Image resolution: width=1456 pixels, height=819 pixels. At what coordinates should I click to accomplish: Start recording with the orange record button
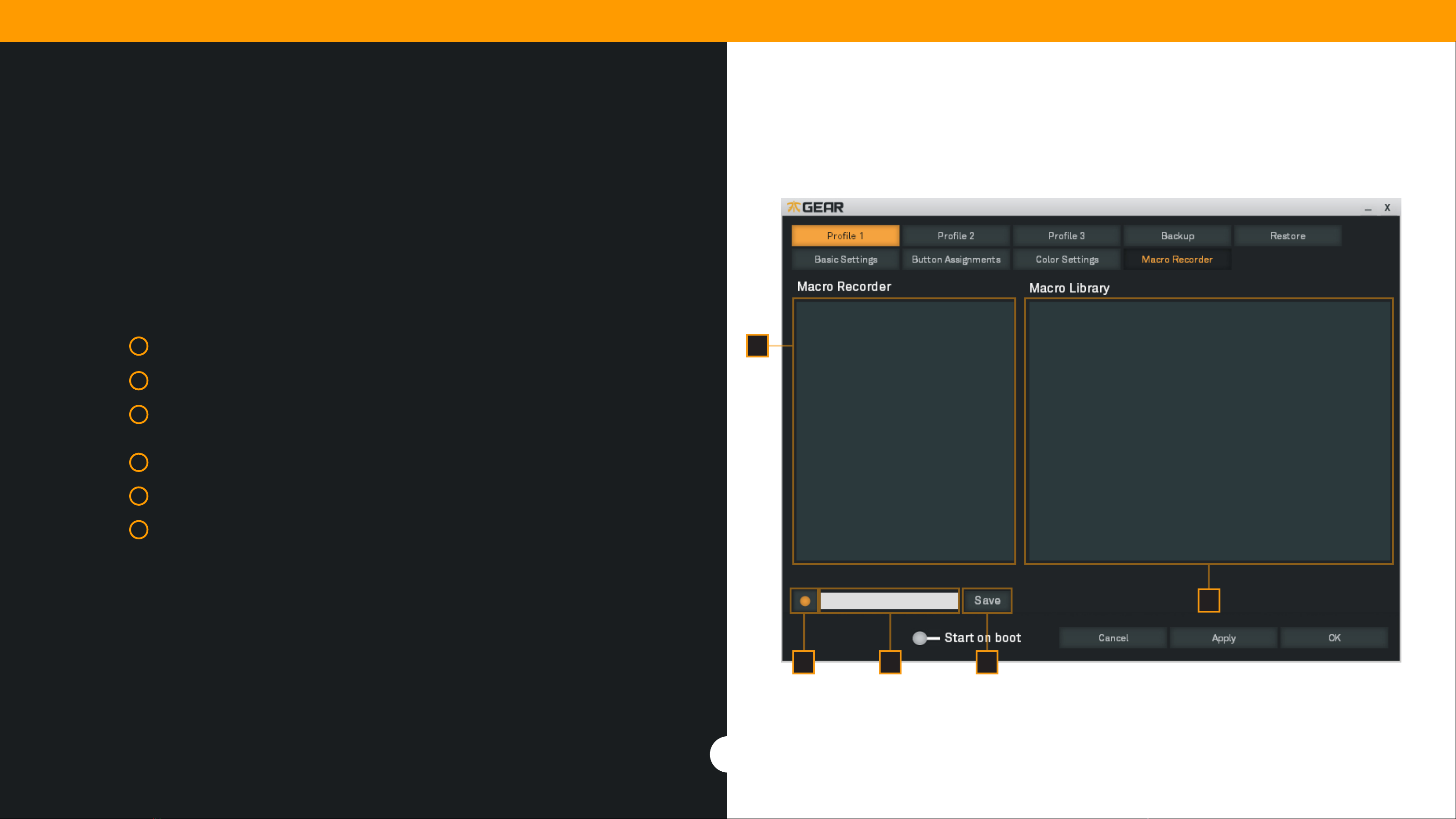coord(805,601)
